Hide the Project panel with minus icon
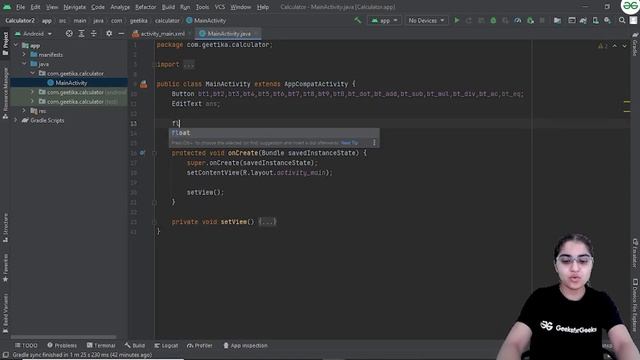 [121, 33]
